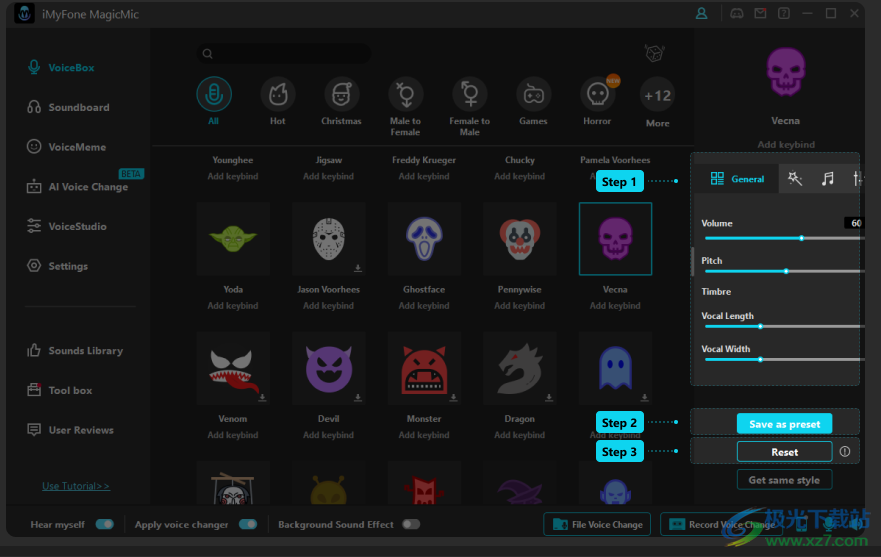Disable the Apply voice changer switch
This screenshot has height=557, width=881.
pyautogui.click(x=247, y=524)
